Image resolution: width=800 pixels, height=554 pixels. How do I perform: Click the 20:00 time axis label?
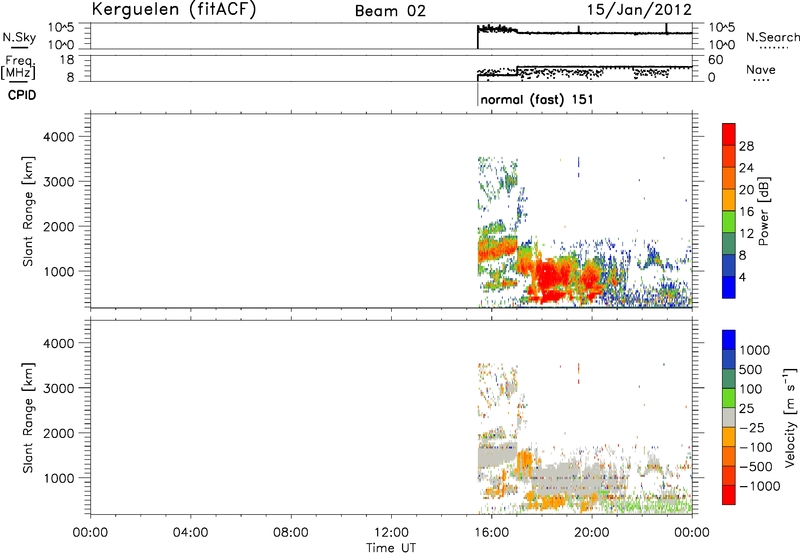[592, 533]
